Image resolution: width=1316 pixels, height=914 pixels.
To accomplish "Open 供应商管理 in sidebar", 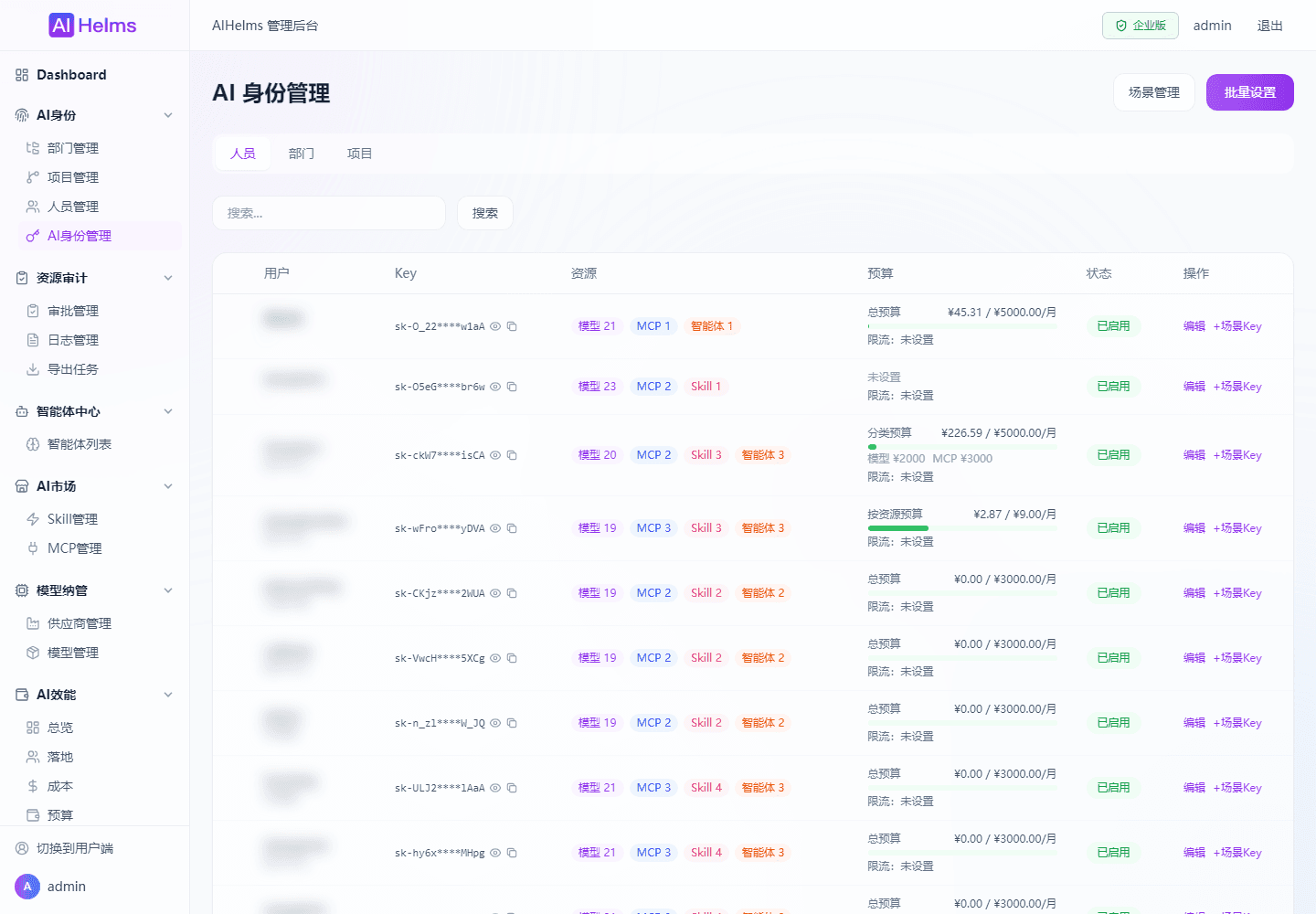I will [x=100, y=623].
